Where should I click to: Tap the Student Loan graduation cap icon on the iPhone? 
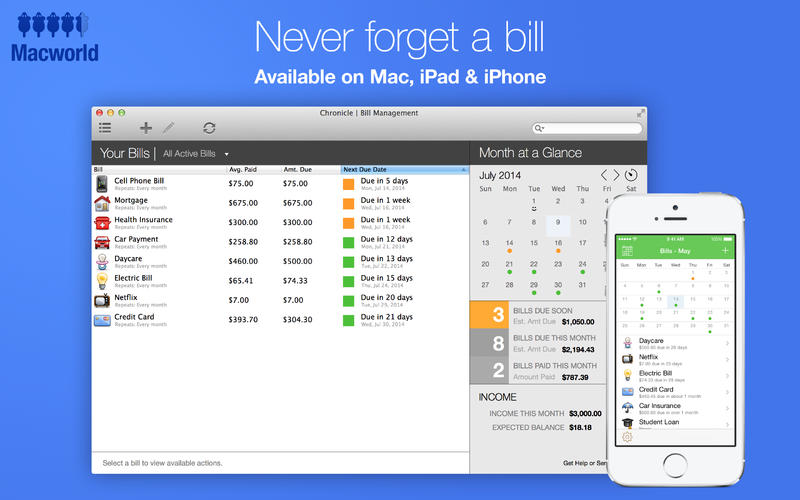(628, 423)
